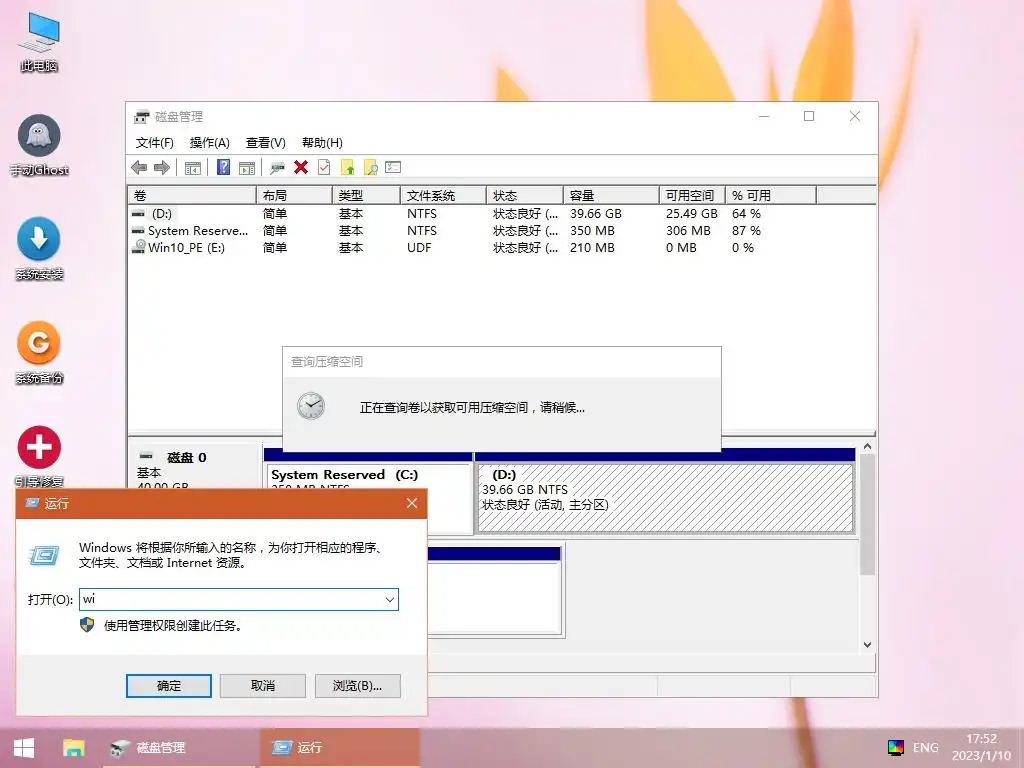Click scroll down arrow in disk pane
The image size is (1024, 768).
867,645
